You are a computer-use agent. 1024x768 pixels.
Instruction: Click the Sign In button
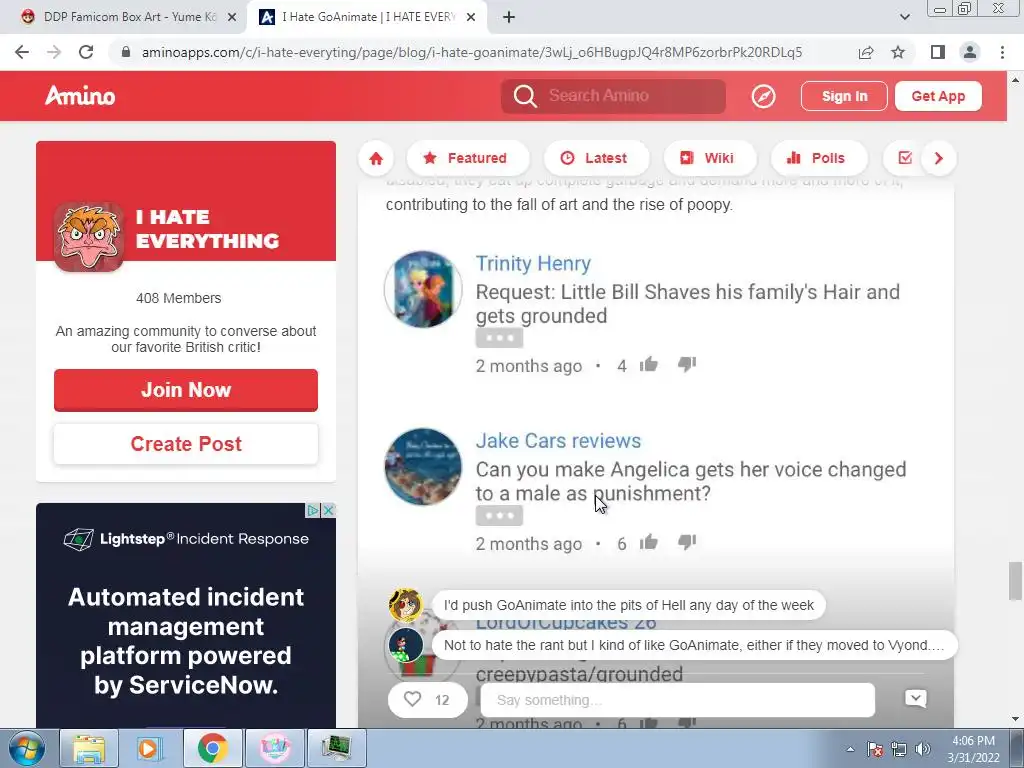click(844, 96)
